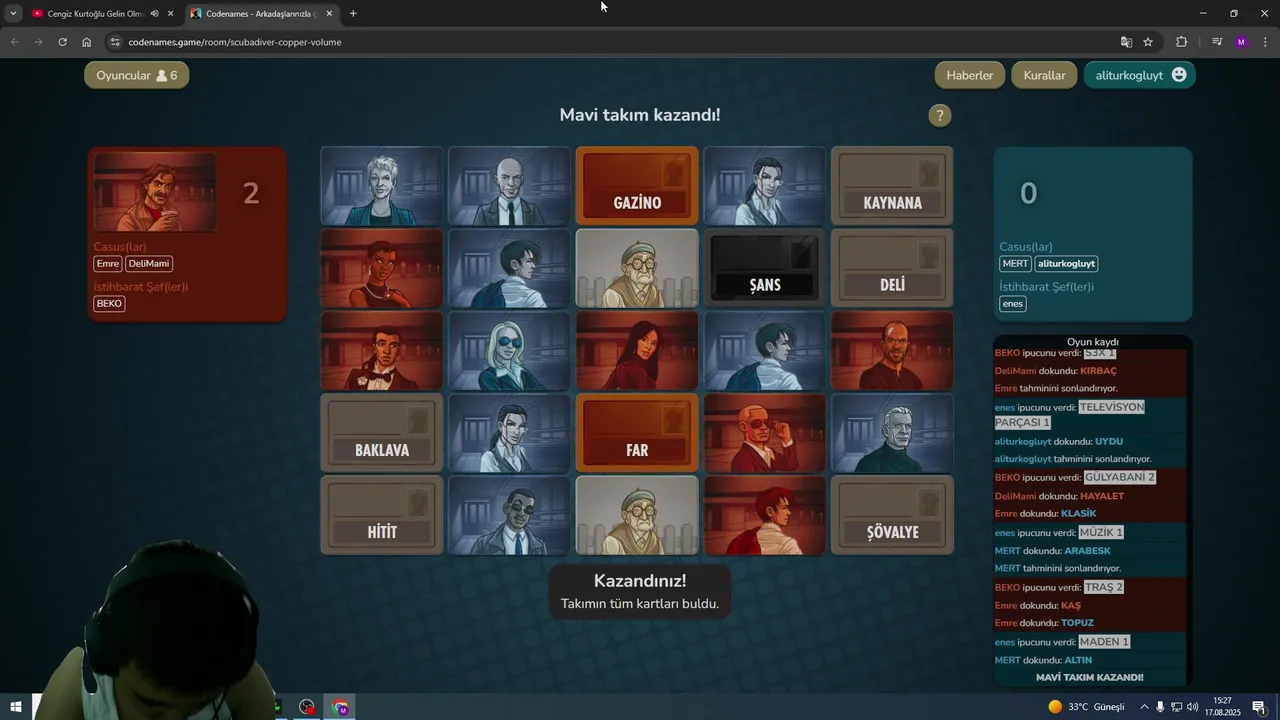Bookmark this page with the star
The image size is (1280, 720).
click(1148, 42)
